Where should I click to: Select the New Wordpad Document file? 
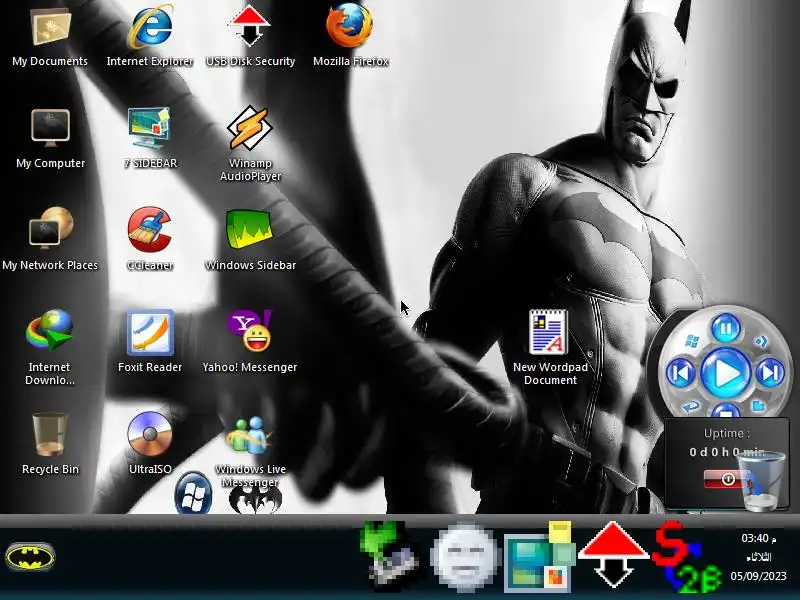(548, 332)
